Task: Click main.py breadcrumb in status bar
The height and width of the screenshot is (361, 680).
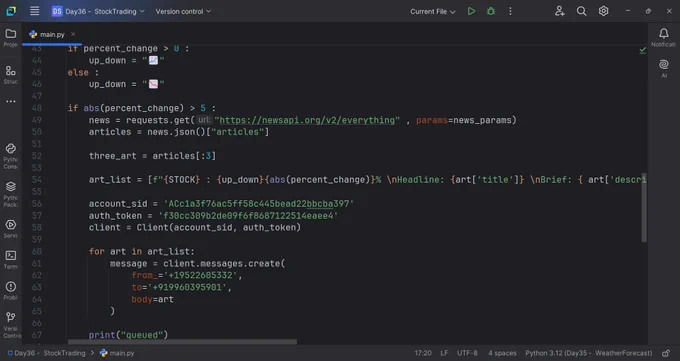Action: tap(117, 353)
